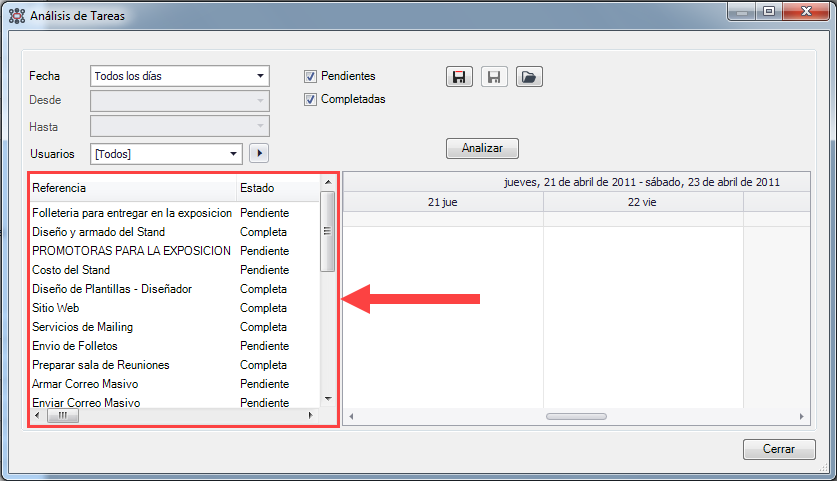
Task: Click the open folder icon
Action: [x=529, y=77]
